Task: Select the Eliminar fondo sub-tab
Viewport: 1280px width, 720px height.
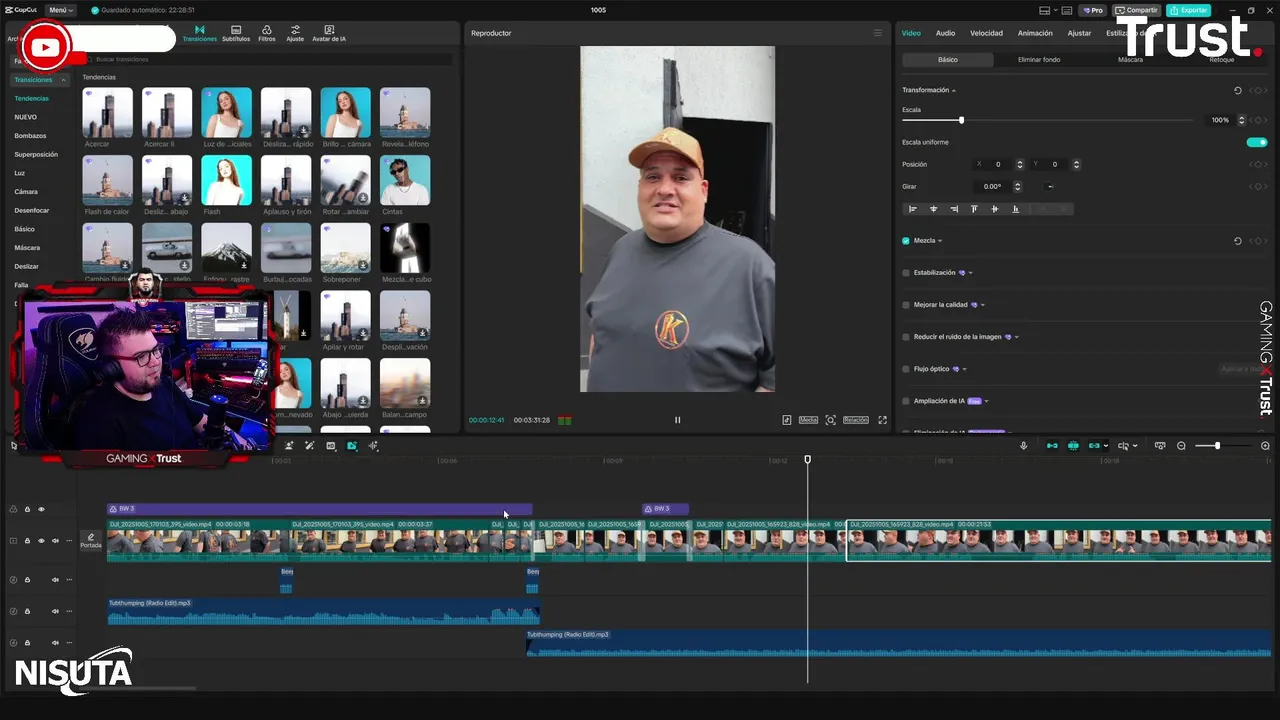Action: tap(1039, 59)
